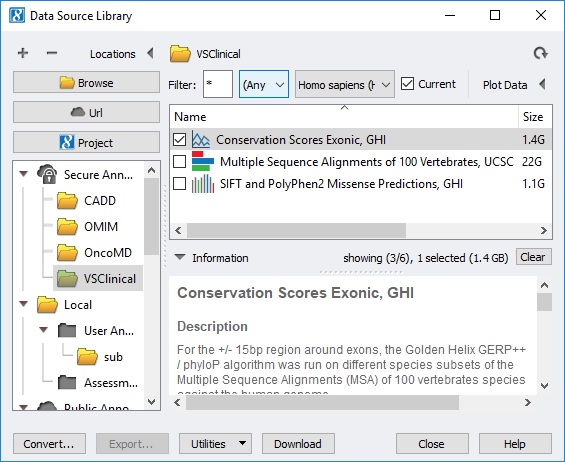This screenshot has height=462, width=565.
Task: Uncheck Conservation Scores Exonic checkbox
Action: [179, 139]
